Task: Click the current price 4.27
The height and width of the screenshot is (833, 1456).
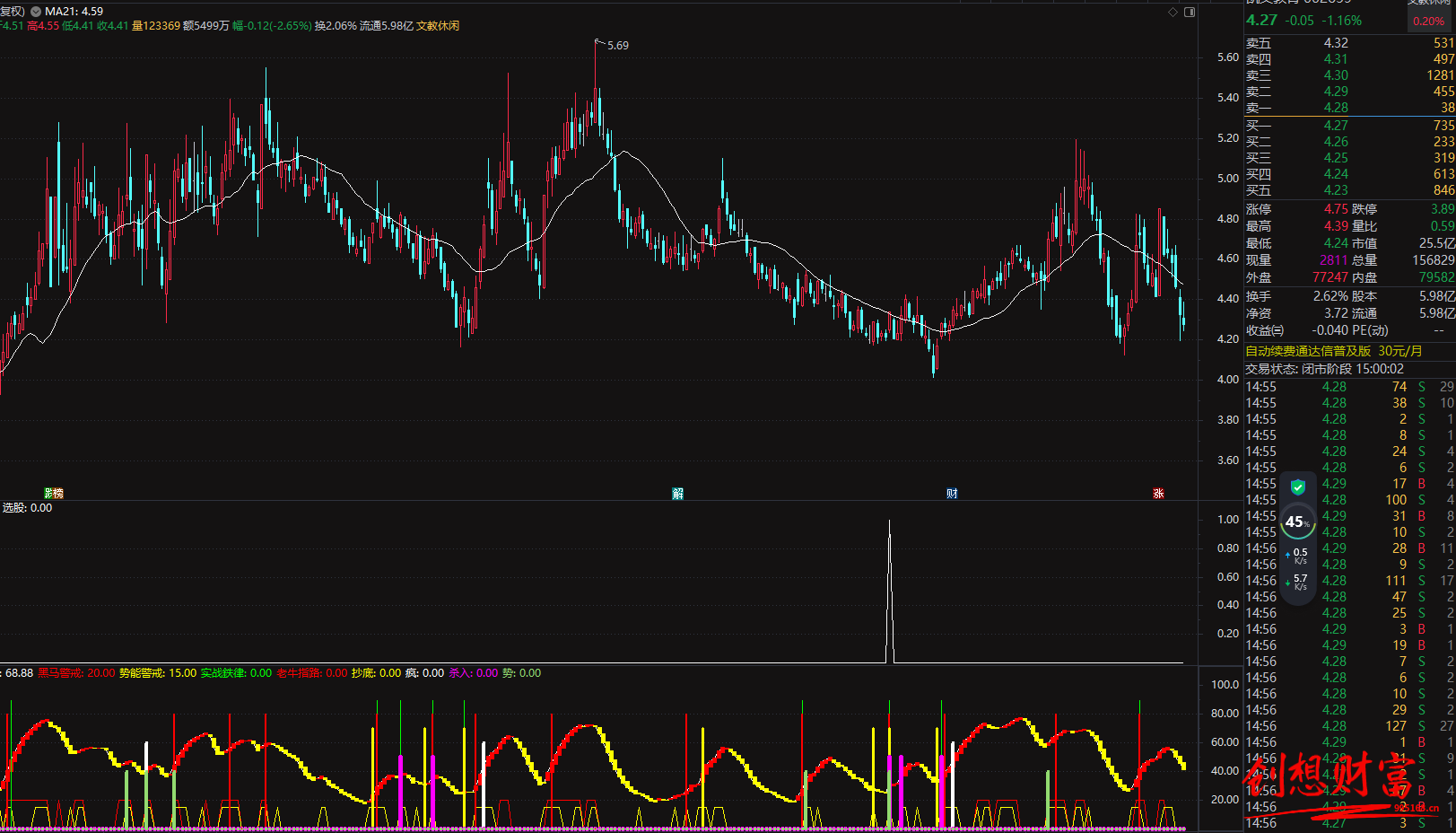Action: (x=1261, y=20)
